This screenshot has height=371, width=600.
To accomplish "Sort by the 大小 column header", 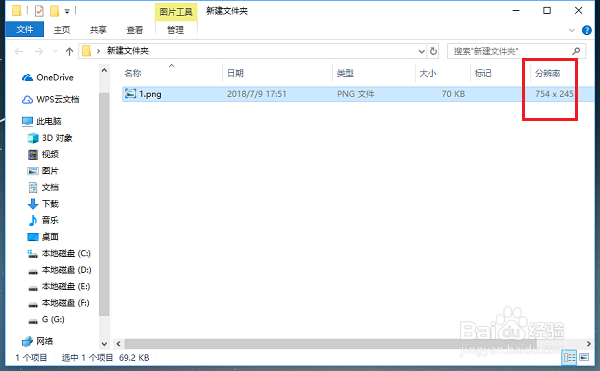I will (427, 73).
